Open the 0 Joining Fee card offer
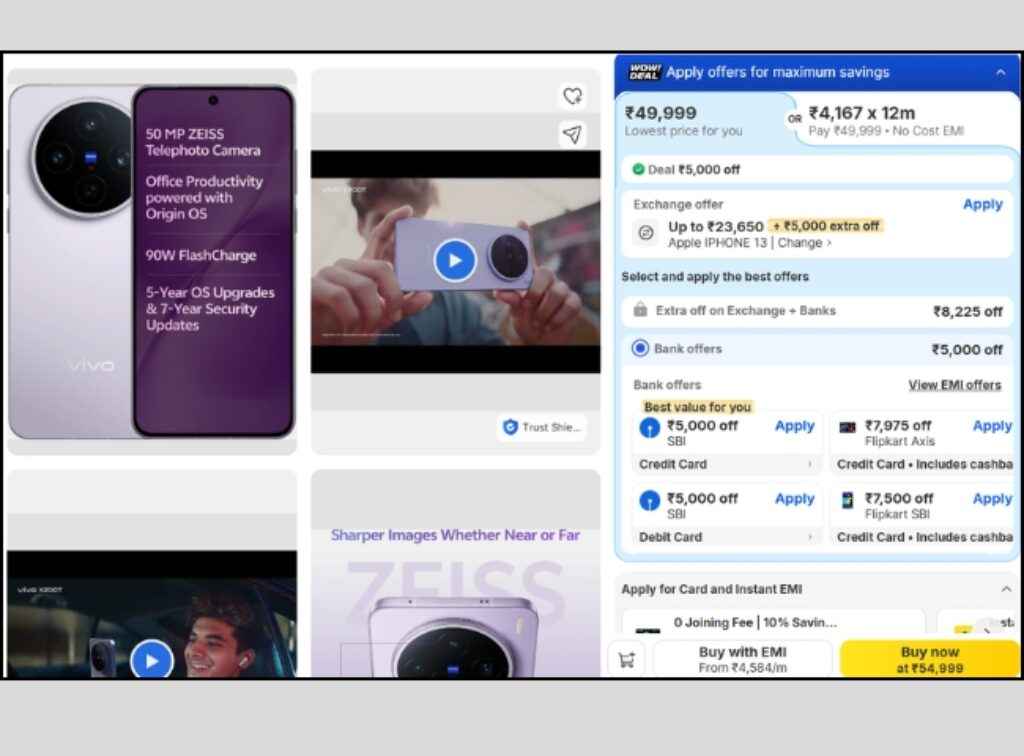The width and height of the screenshot is (1024, 756). [x=773, y=622]
